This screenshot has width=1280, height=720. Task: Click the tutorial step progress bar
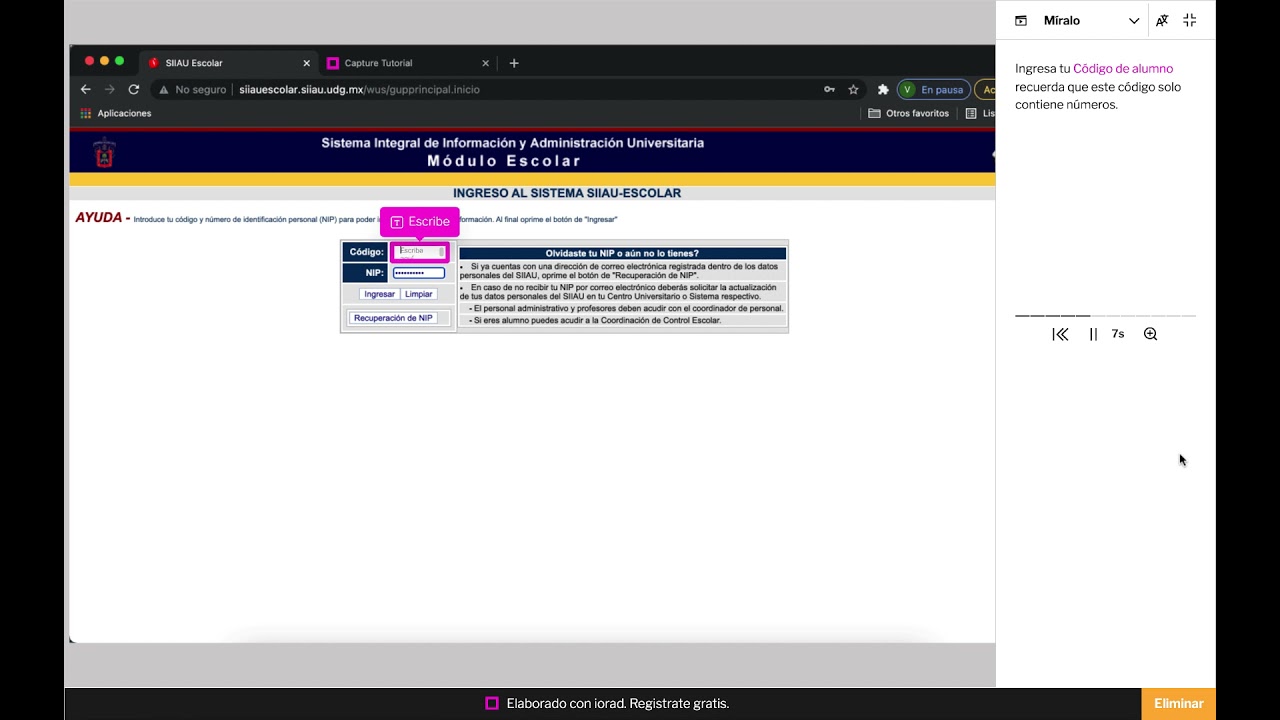point(1105,315)
